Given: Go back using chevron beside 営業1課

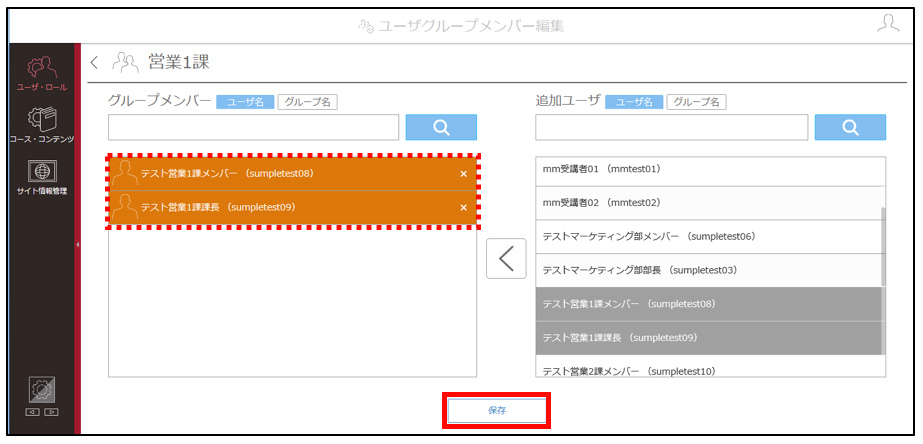Looking at the screenshot, I should [x=95, y=61].
